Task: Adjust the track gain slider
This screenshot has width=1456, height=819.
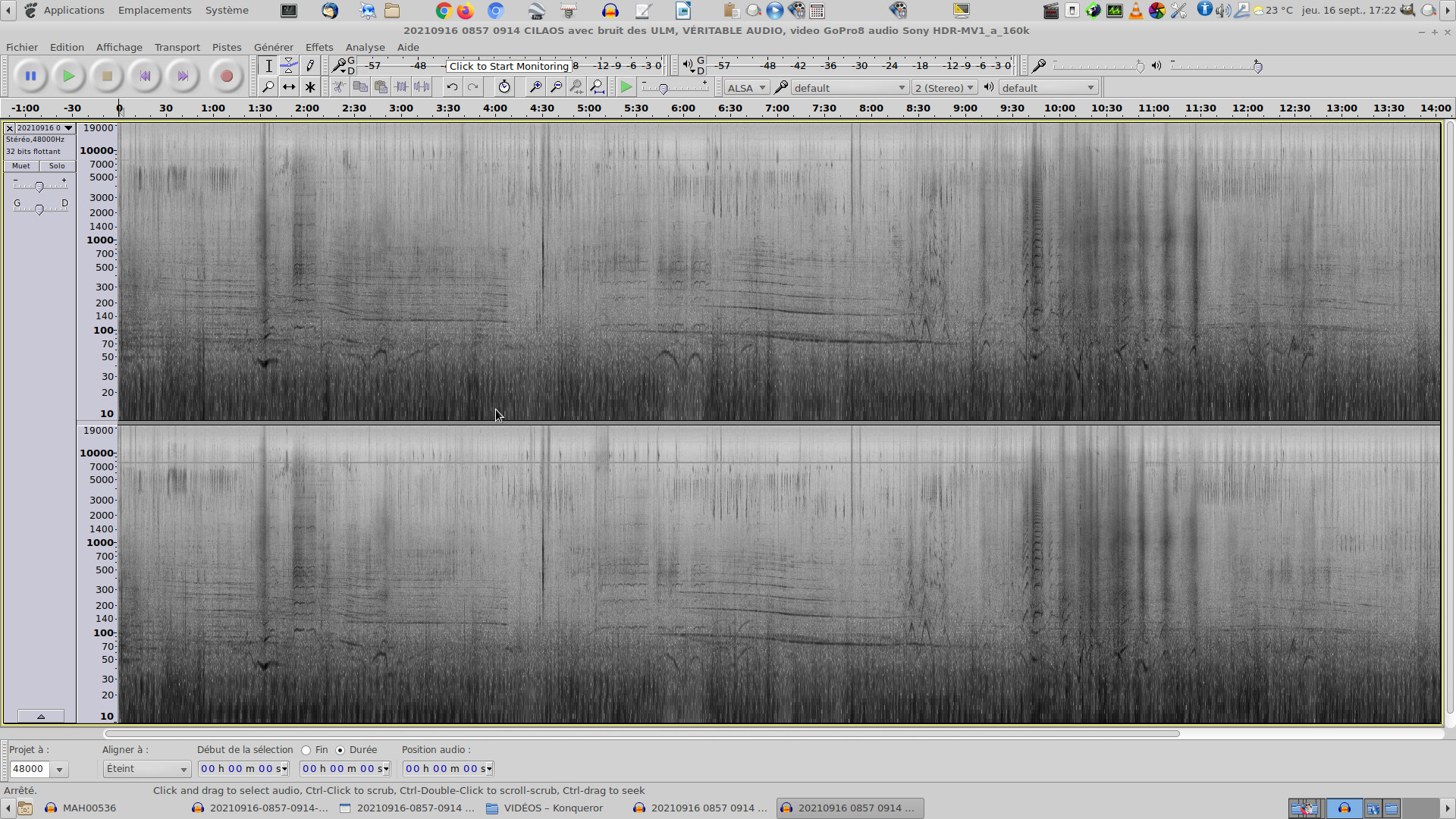Action: click(39, 187)
